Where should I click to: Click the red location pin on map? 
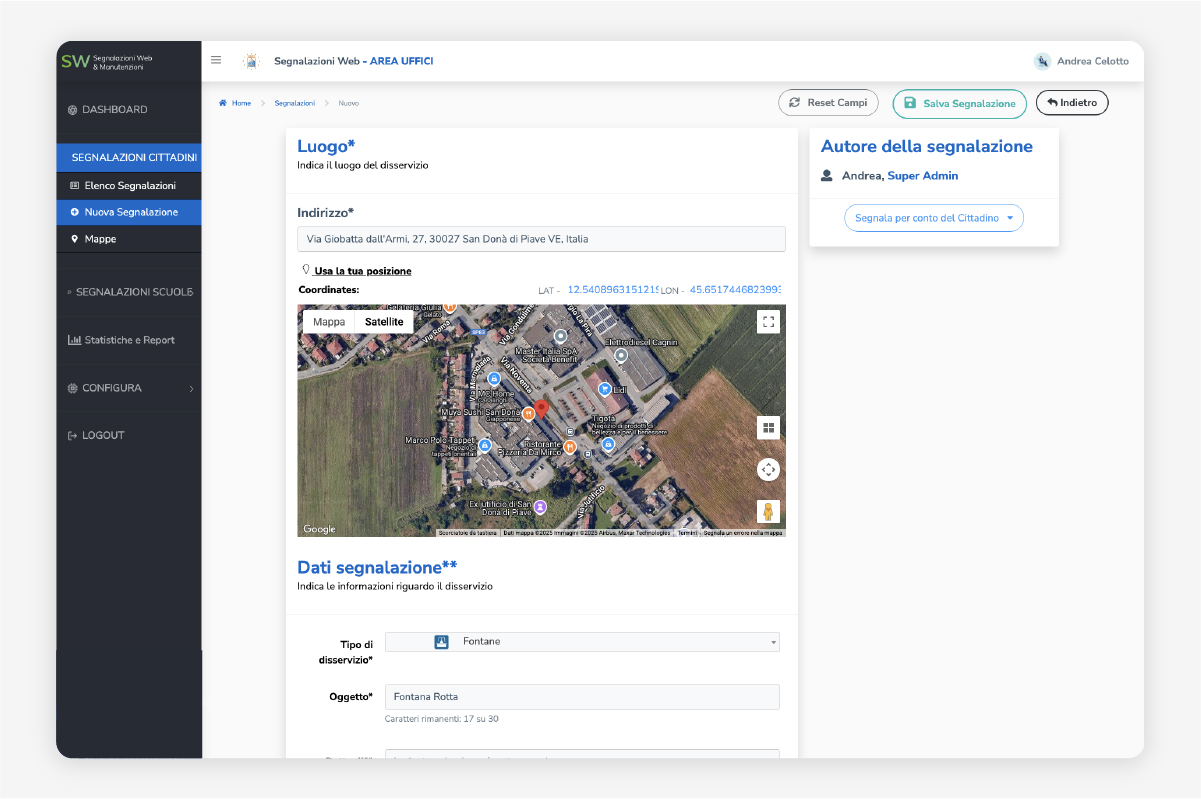point(541,408)
